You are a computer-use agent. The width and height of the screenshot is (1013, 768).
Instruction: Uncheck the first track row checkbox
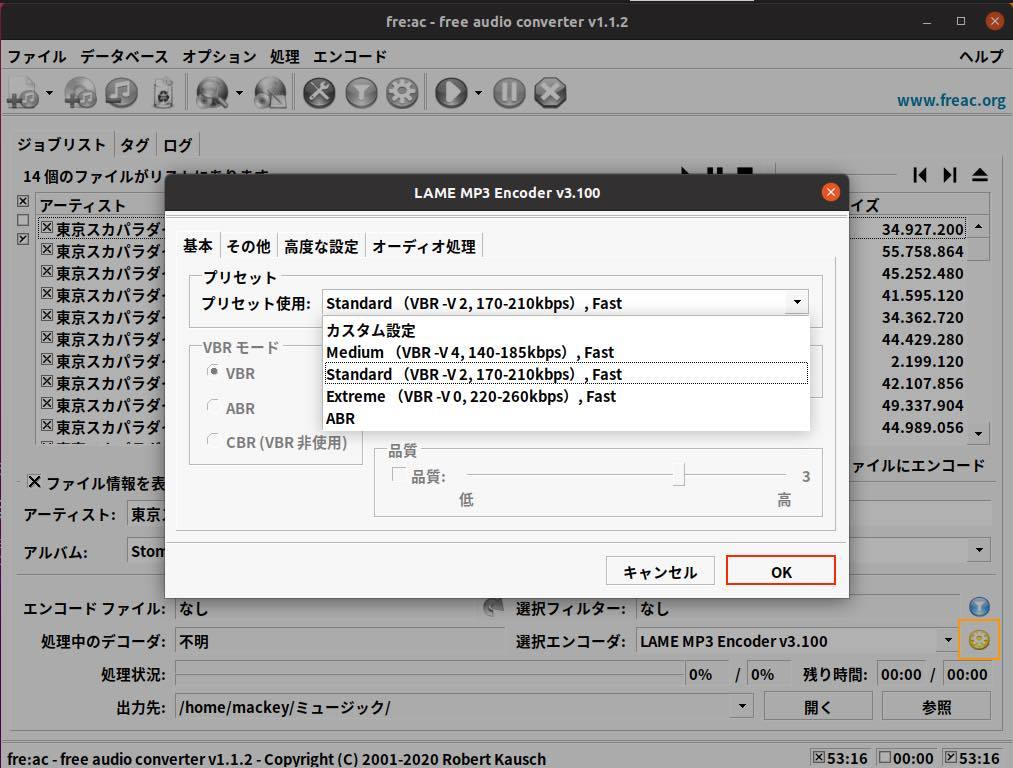click(47, 227)
